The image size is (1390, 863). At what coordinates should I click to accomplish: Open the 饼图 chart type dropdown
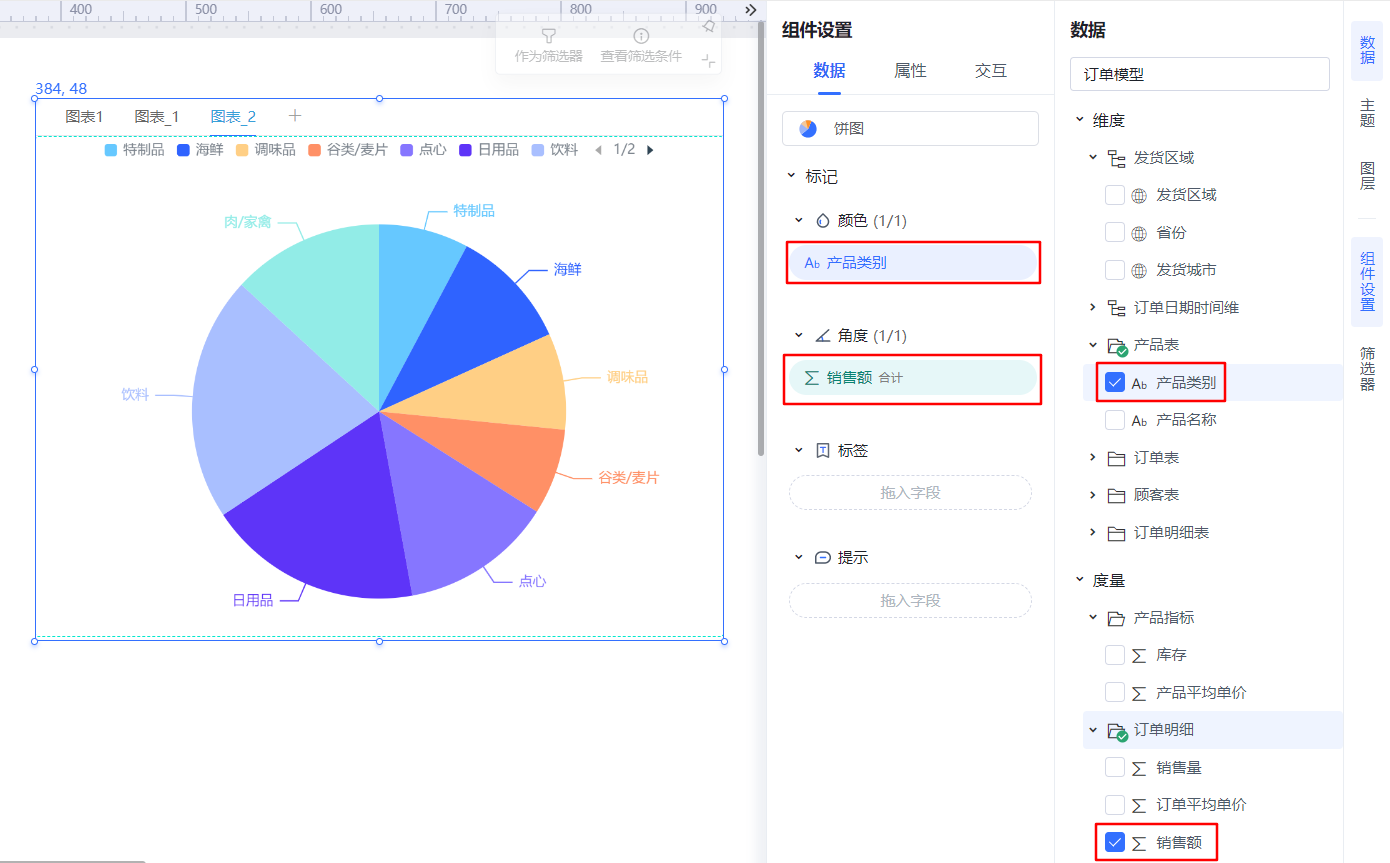910,129
